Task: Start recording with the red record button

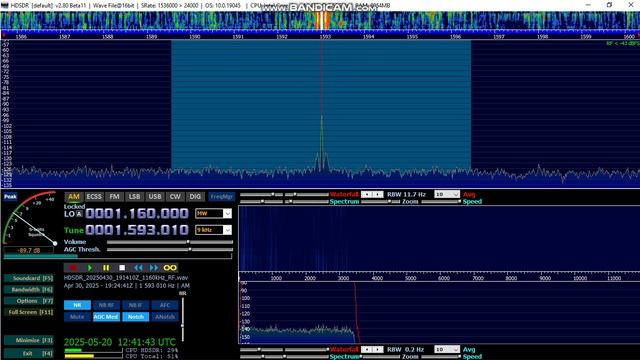Action: click(73, 268)
